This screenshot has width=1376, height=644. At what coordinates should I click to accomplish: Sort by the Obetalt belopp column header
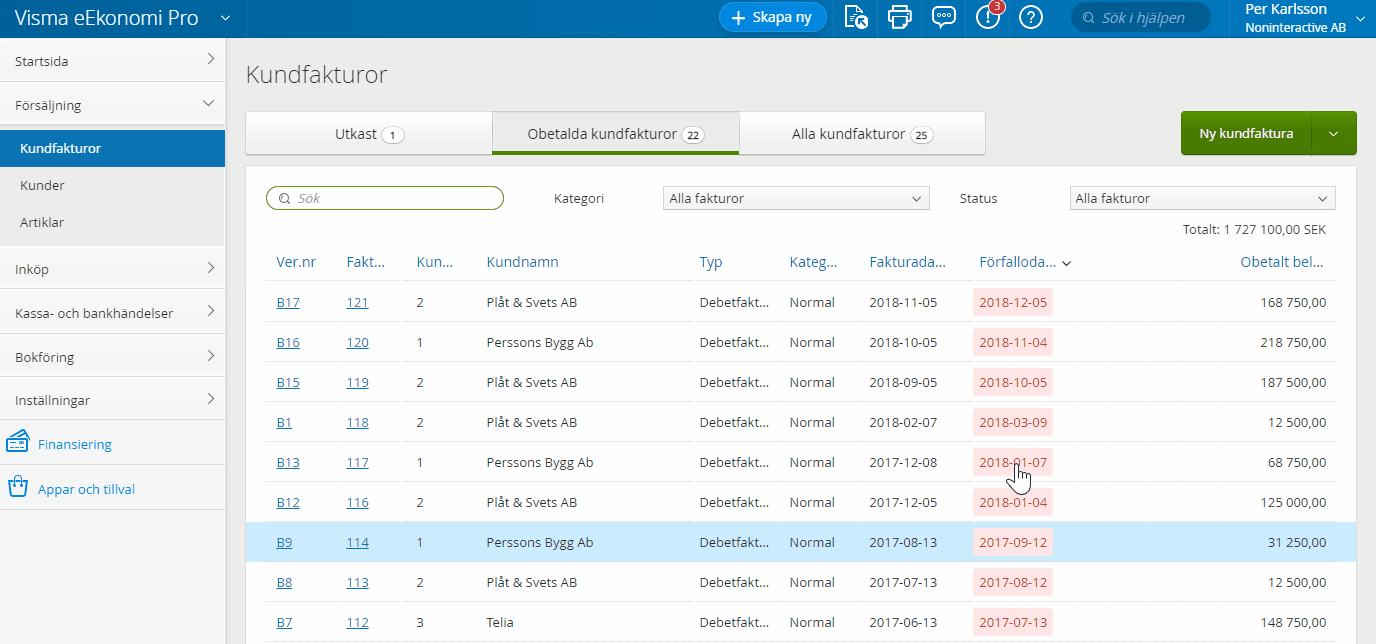pyautogui.click(x=1283, y=262)
